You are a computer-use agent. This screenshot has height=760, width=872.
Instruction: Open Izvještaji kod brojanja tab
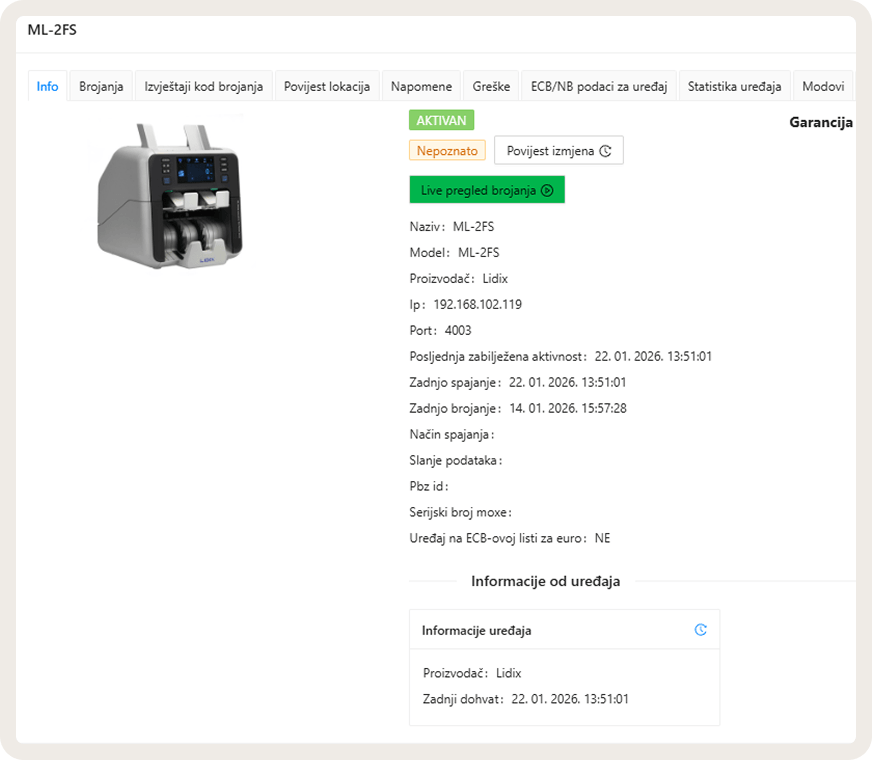[x=204, y=86]
